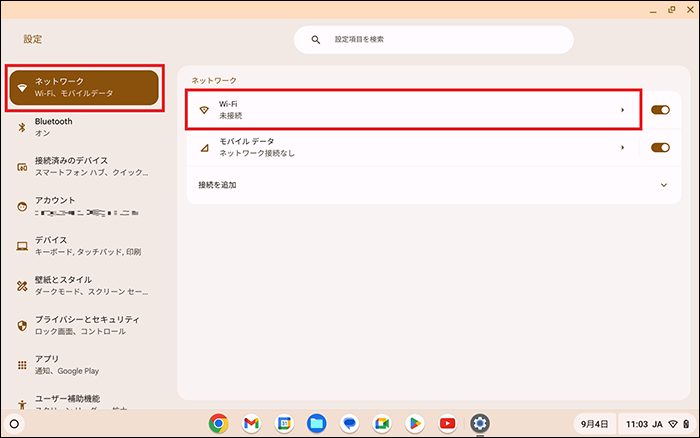Viewport: 700px width, 438px height.
Task: Launch Gmail from the shelf
Action: 251,423
